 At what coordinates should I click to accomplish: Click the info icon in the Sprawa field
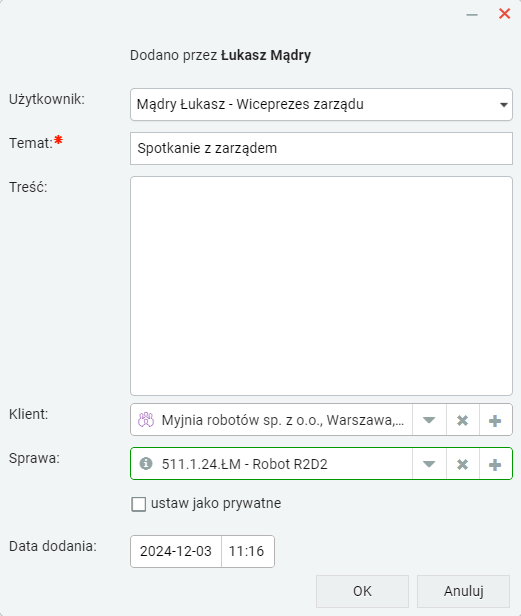click(x=146, y=464)
